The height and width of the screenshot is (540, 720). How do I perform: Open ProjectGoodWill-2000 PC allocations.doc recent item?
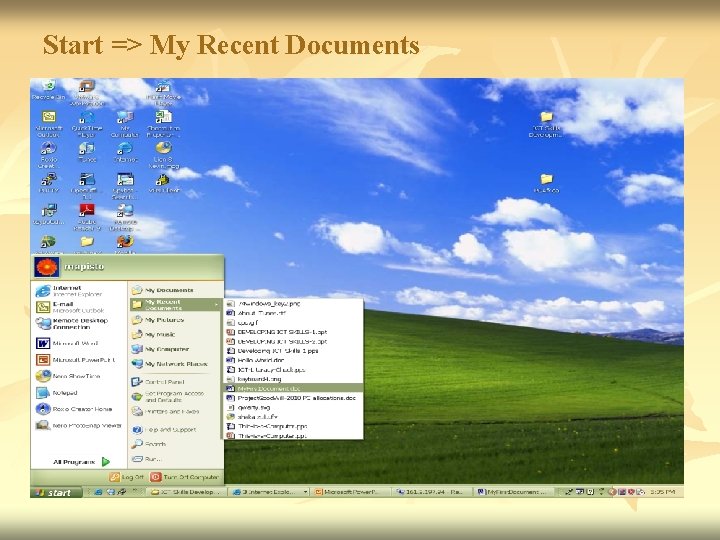294,398
